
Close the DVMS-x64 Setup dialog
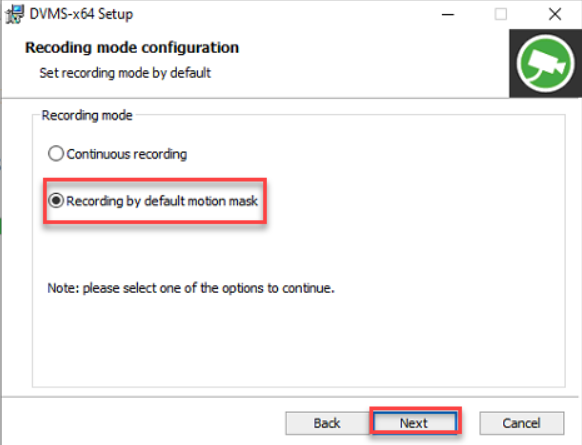(x=555, y=14)
